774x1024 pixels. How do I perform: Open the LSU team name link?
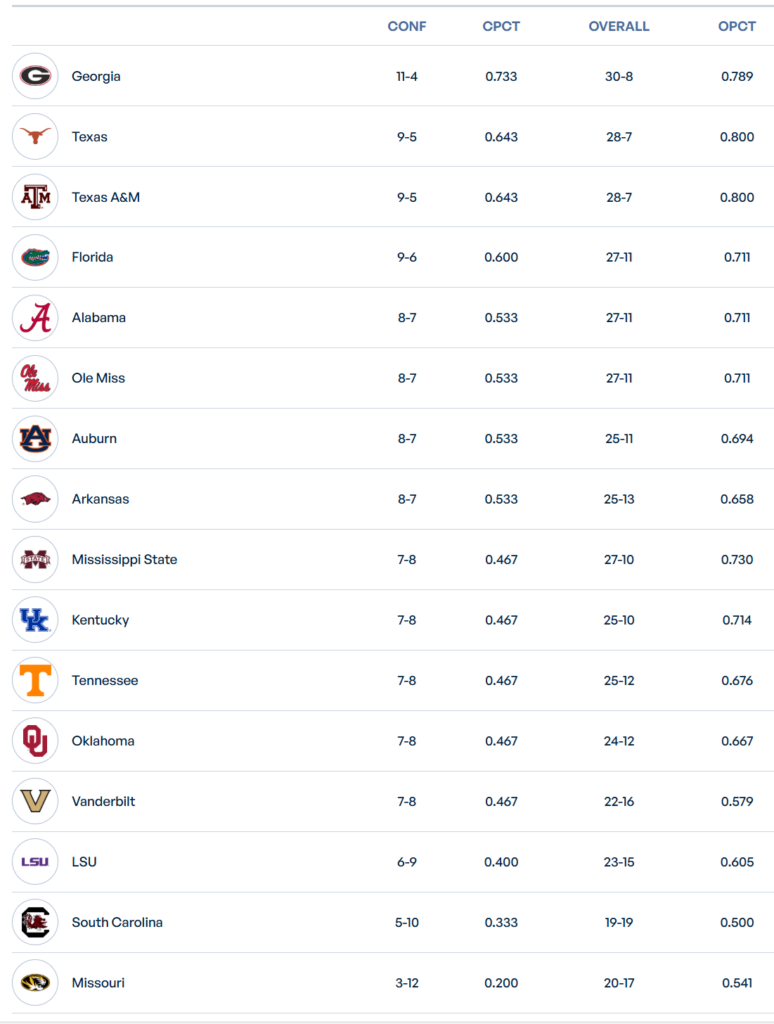(84, 862)
